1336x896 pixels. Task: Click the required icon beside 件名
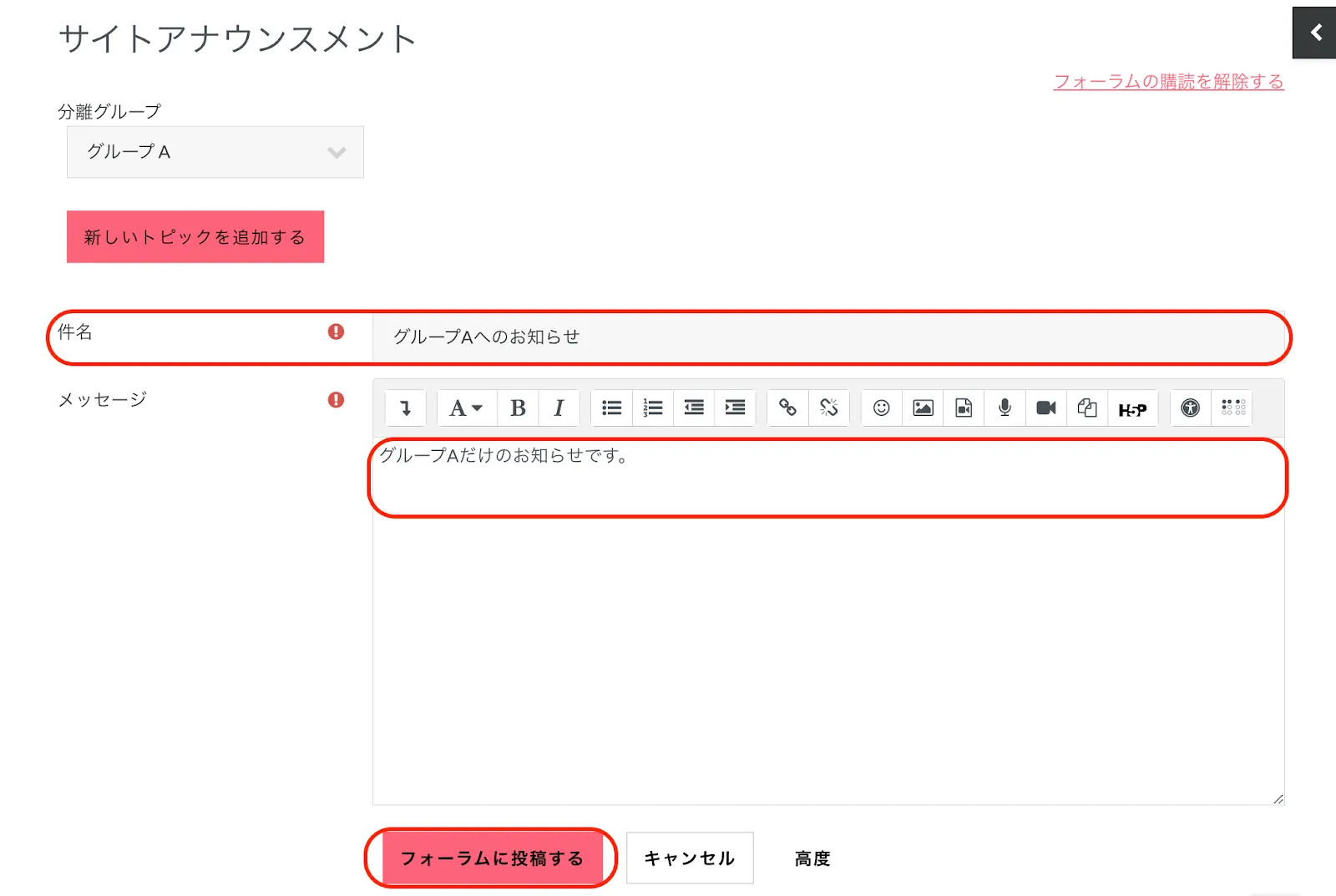click(336, 332)
